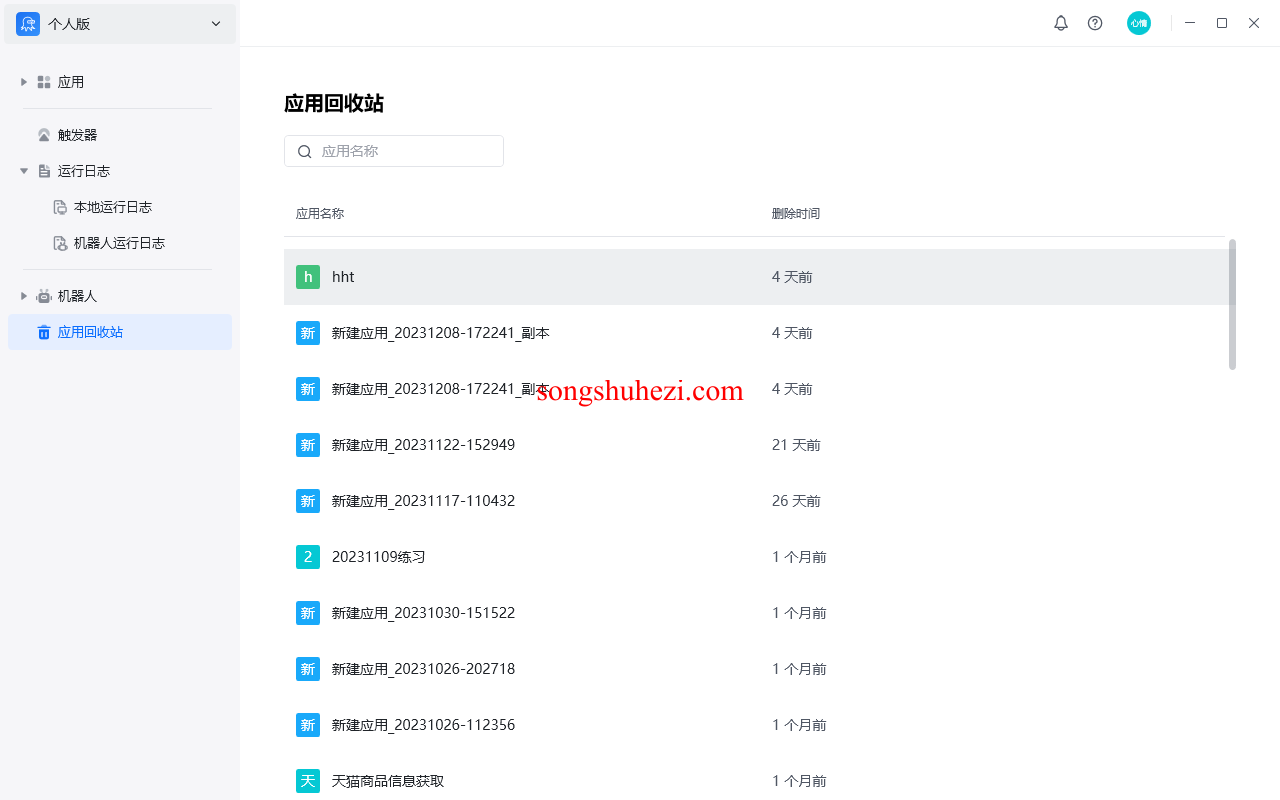This screenshot has width=1280, height=800.
Task: Click the 26 天前 deletion time
Action: pyautogui.click(x=796, y=501)
